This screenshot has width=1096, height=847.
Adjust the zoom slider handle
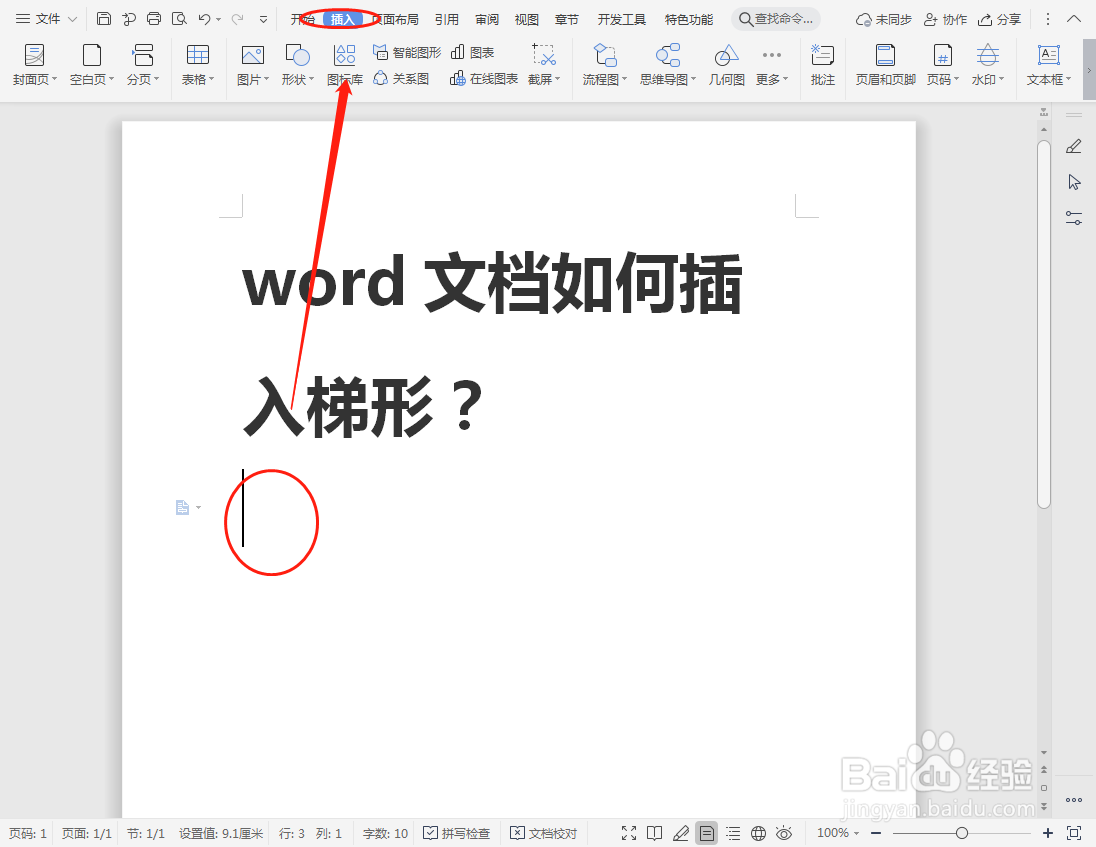pos(962,833)
